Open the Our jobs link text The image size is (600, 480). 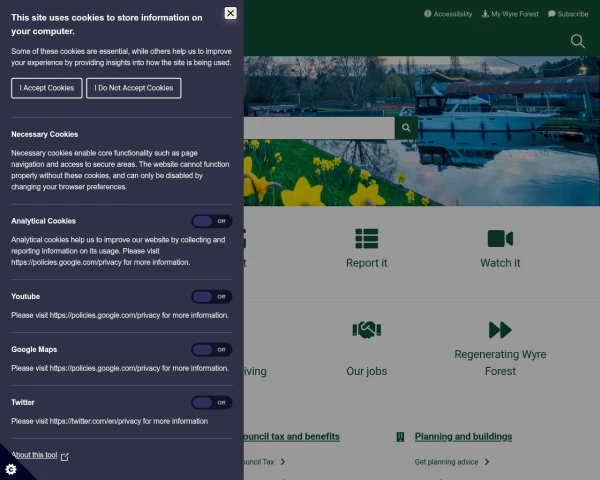pos(367,371)
